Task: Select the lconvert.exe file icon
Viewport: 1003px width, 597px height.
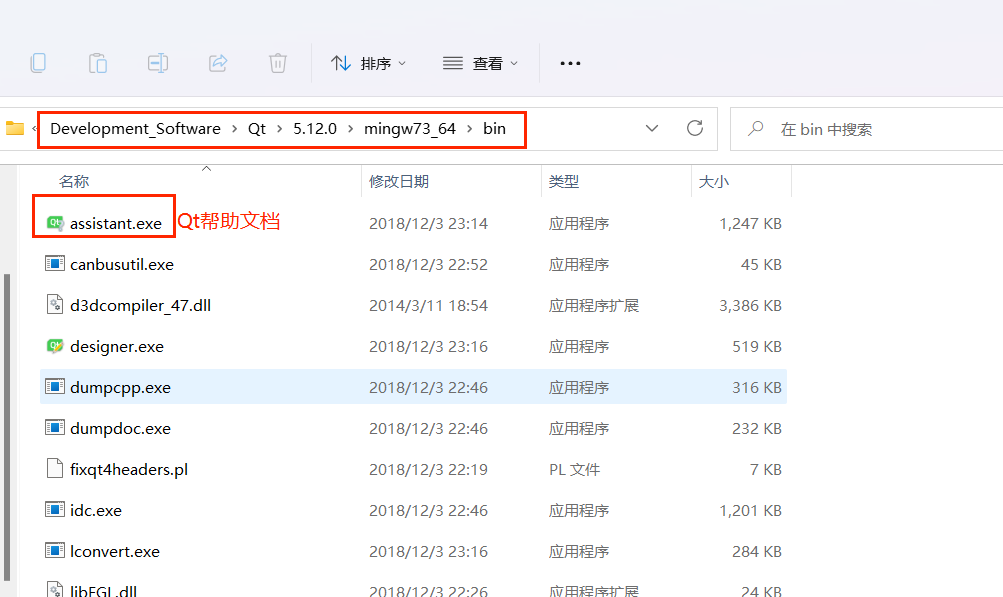Action: (x=55, y=550)
